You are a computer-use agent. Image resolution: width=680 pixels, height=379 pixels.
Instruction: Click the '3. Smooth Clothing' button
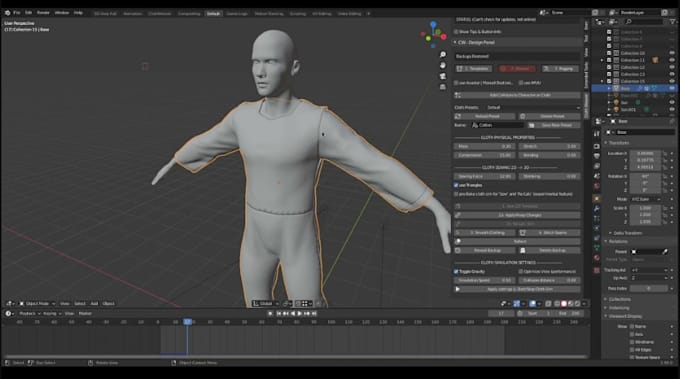click(484, 233)
